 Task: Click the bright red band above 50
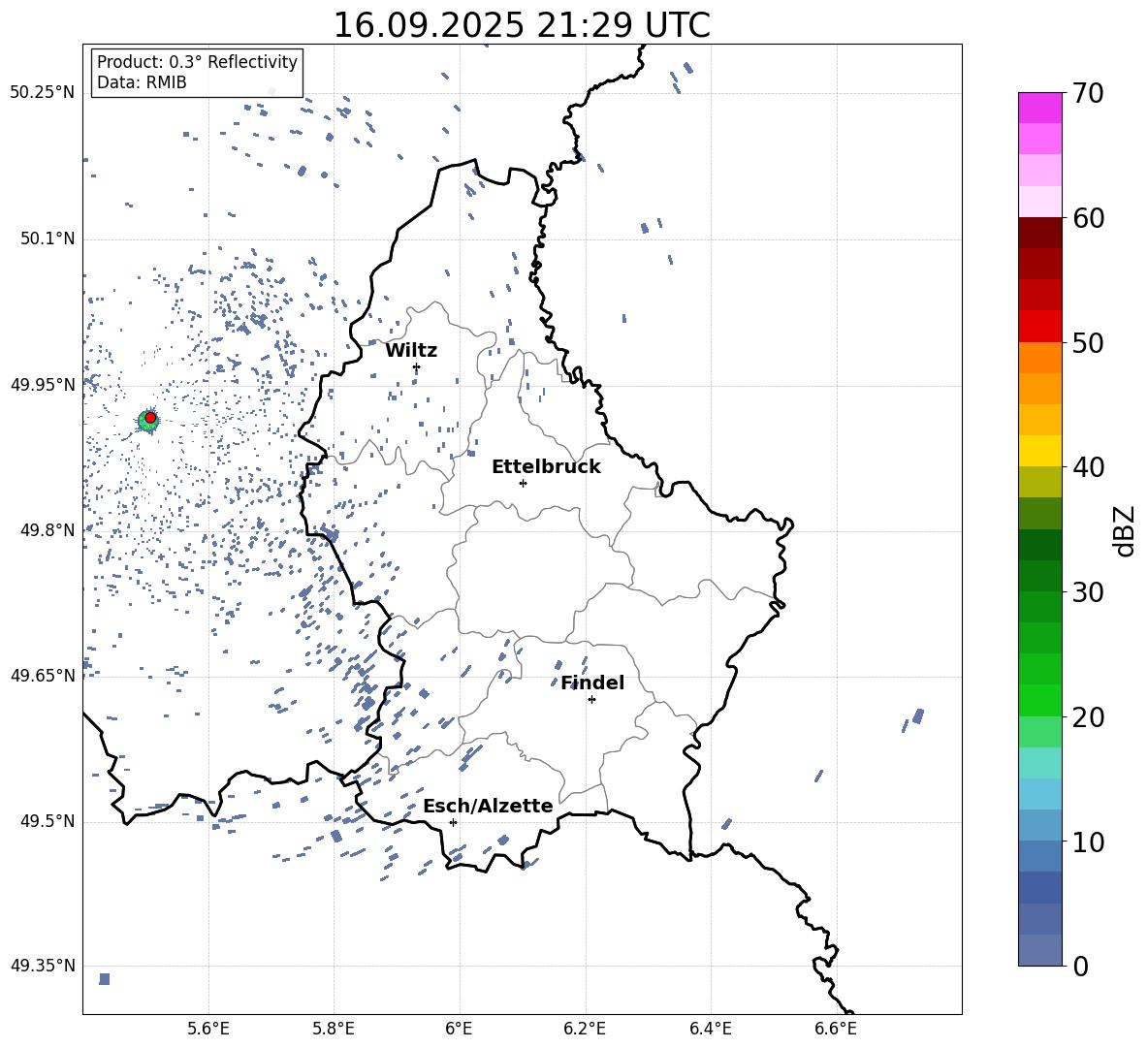[1039, 327]
